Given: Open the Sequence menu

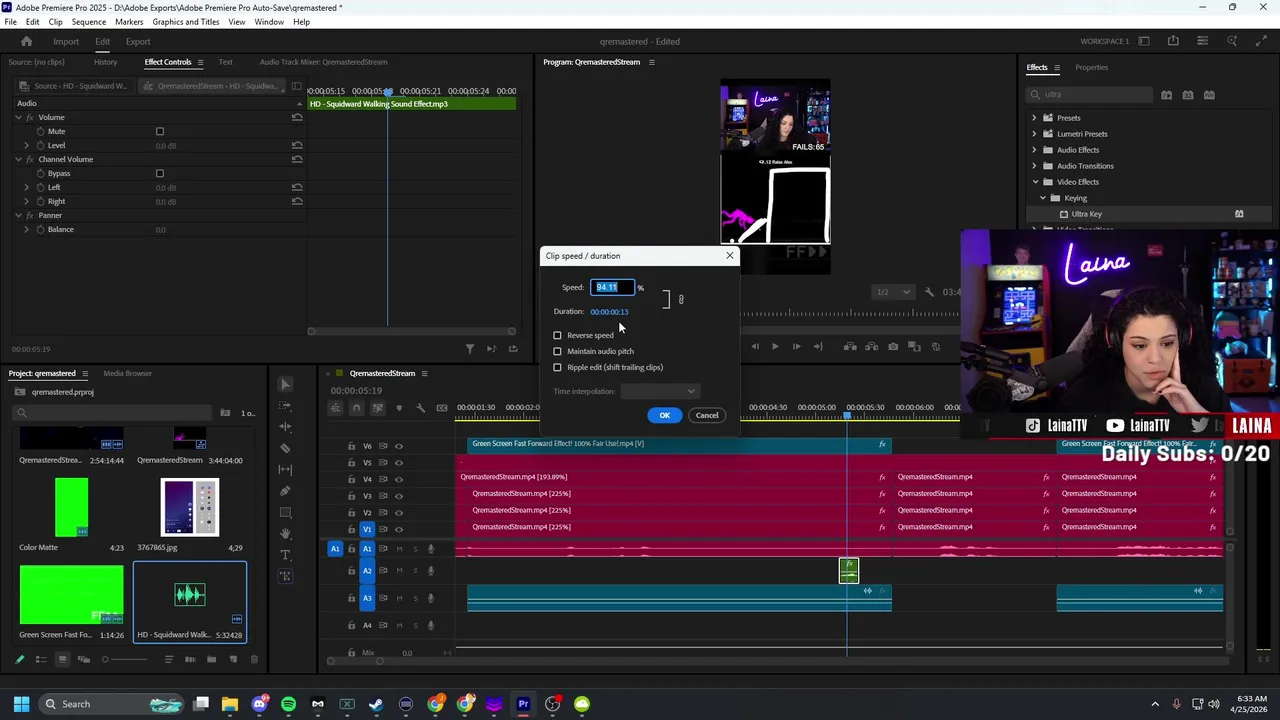Looking at the screenshot, I should [89, 22].
